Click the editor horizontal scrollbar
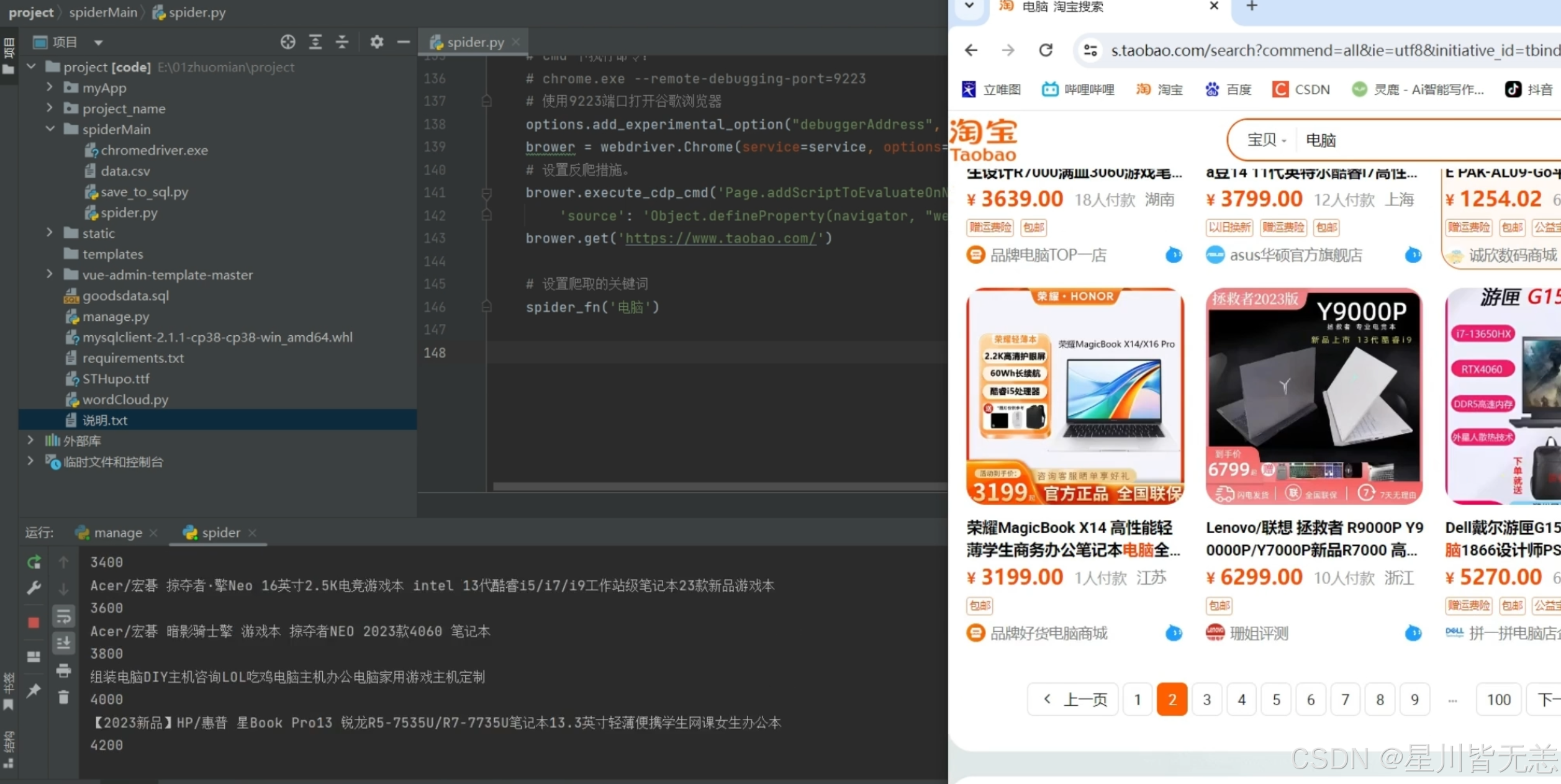The height and width of the screenshot is (784, 1561). point(720,487)
